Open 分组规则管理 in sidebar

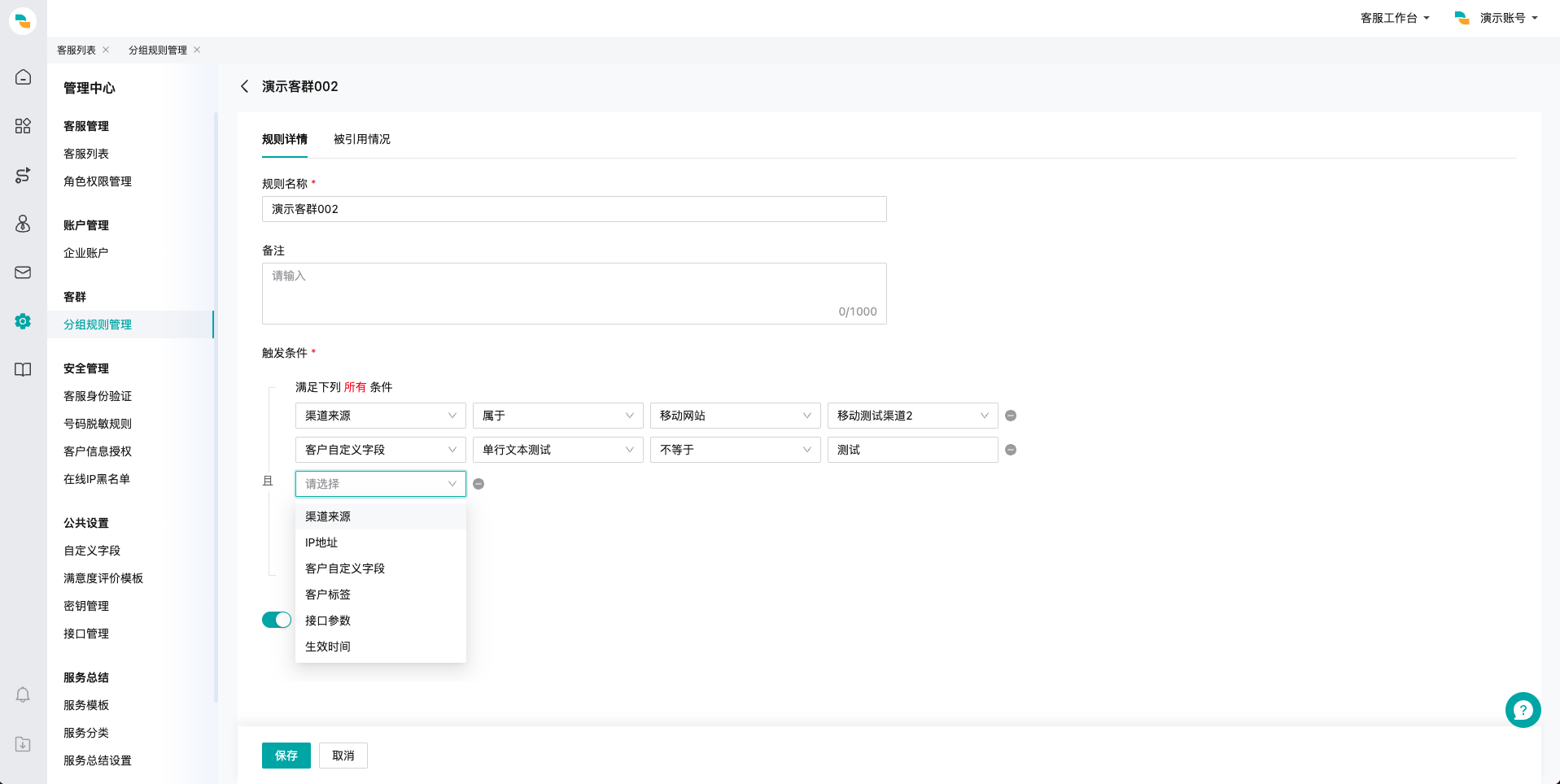(130, 324)
